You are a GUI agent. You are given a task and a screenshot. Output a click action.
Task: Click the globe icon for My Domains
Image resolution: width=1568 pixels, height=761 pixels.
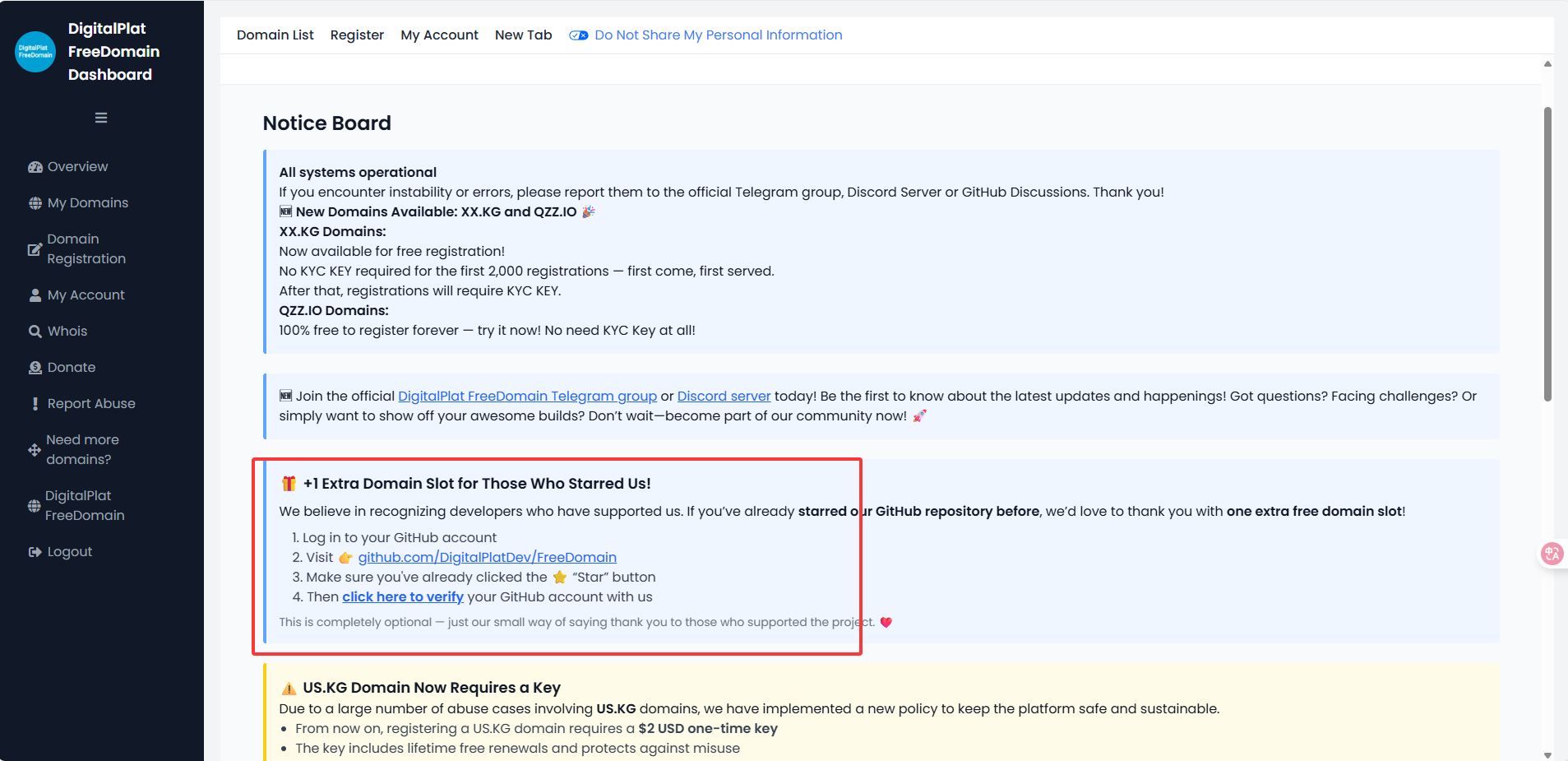35,203
